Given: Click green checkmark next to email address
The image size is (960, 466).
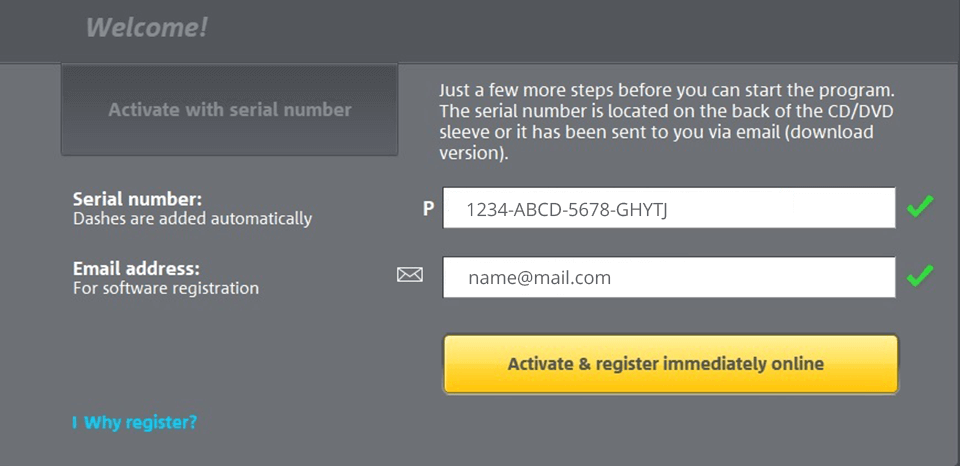Looking at the screenshot, I should [x=919, y=275].
